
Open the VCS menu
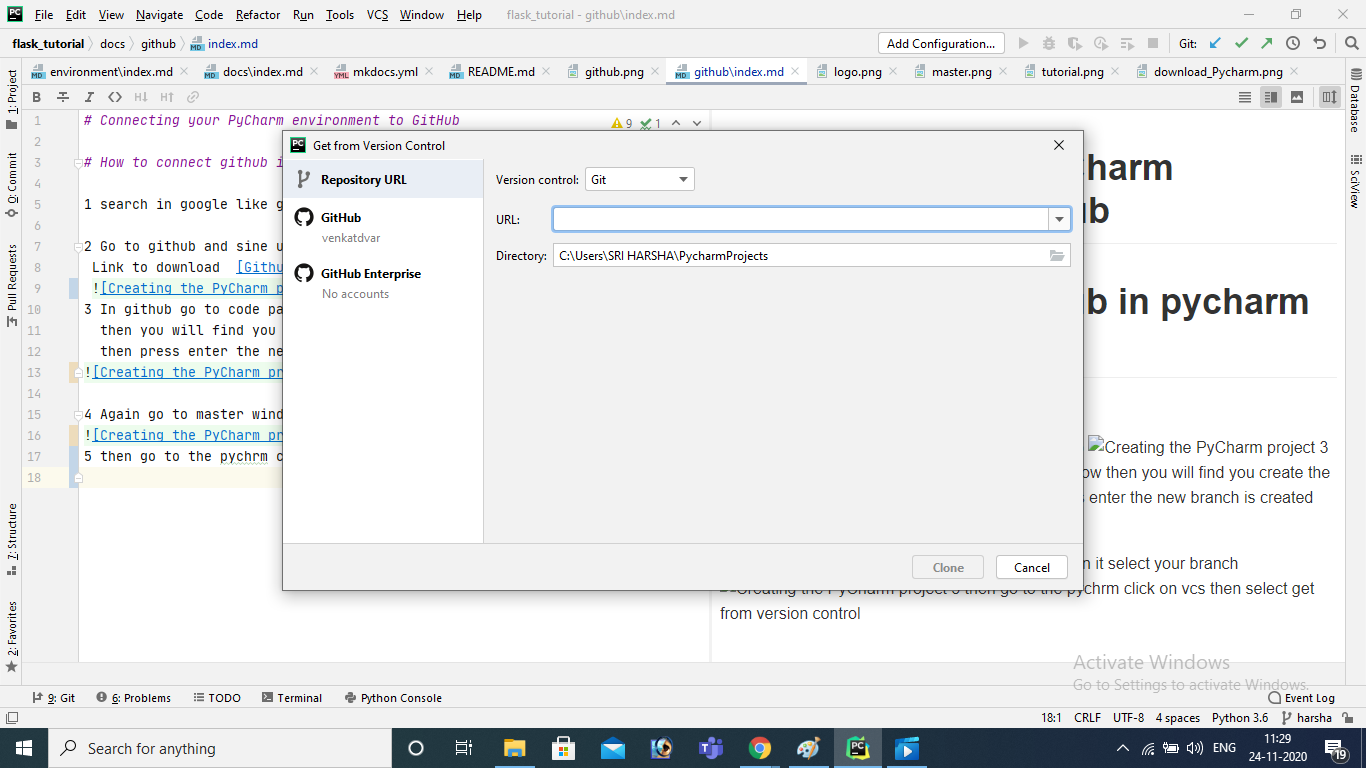(375, 15)
